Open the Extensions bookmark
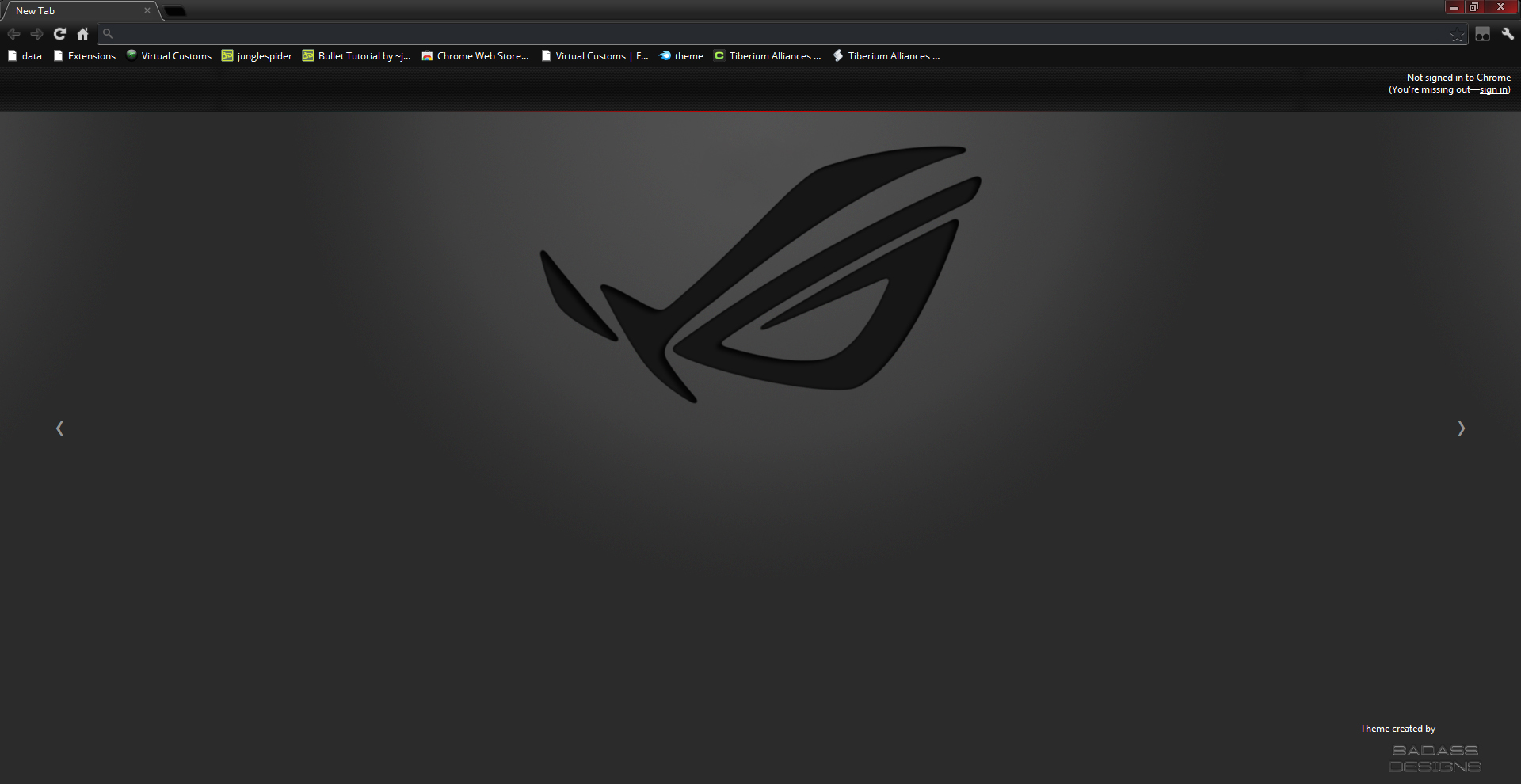This screenshot has height=784, width=1521. click(x=84, y=56)
